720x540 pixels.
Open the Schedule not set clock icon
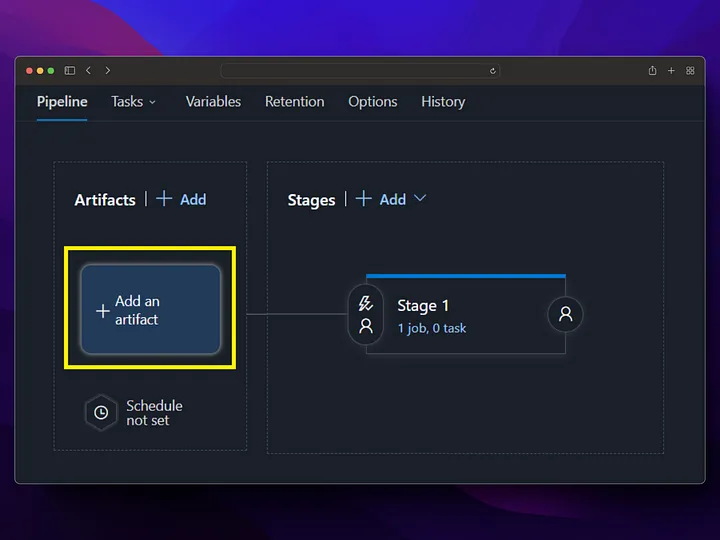101,412
